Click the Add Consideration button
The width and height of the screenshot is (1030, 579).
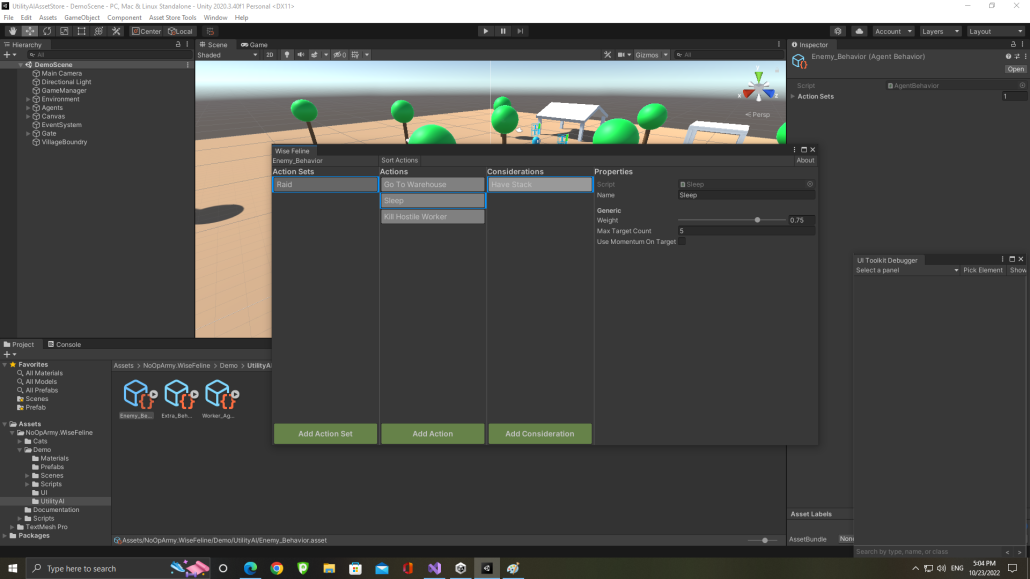tap(539, 433)
